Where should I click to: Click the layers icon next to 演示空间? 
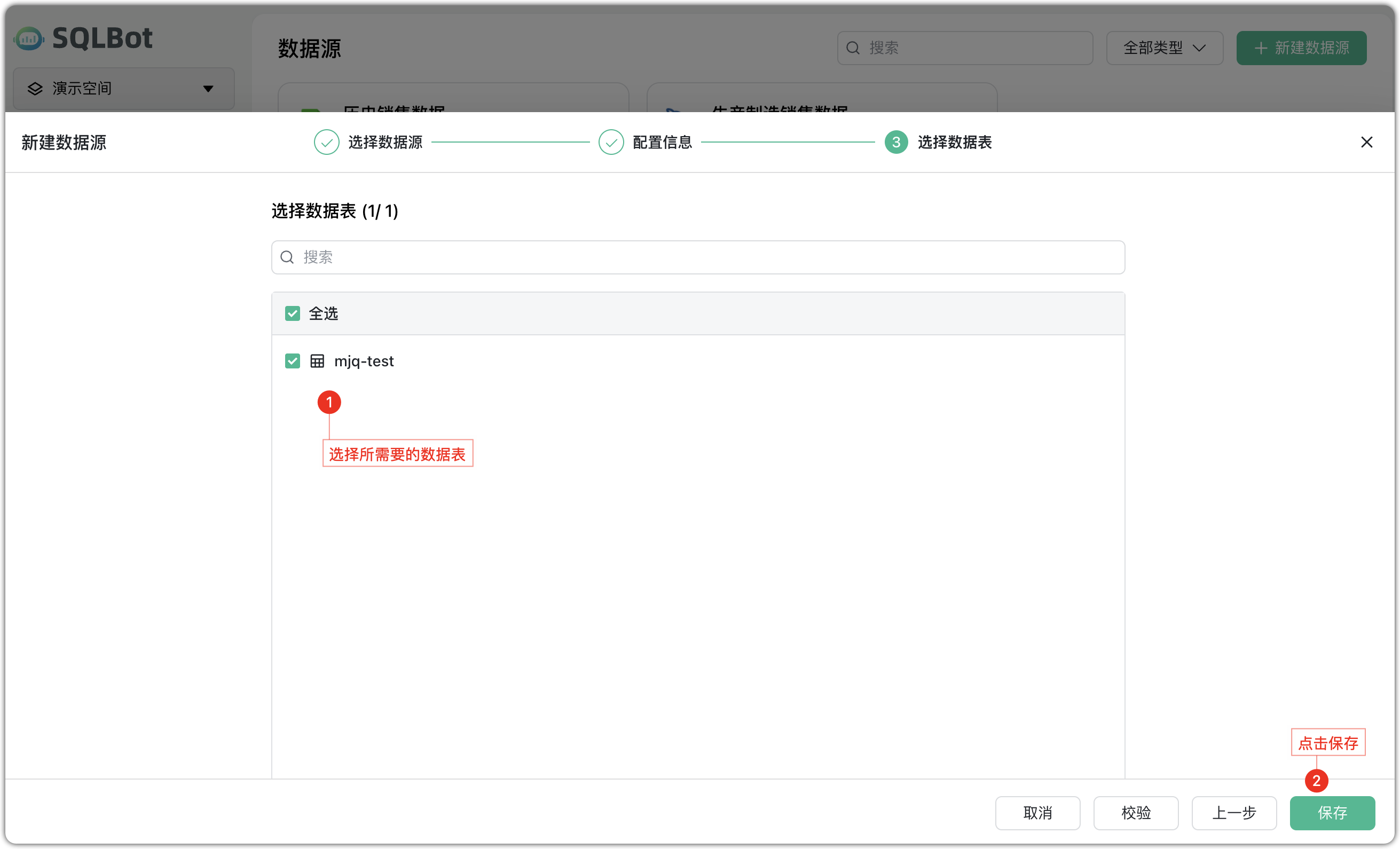[35, 88]
